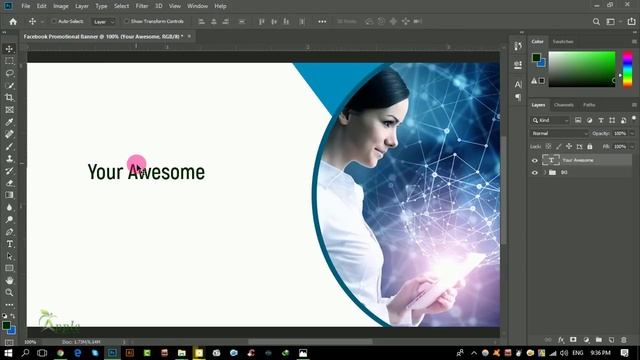Click the three-dots more options button
Screen dimensions: 640x360
322,22
